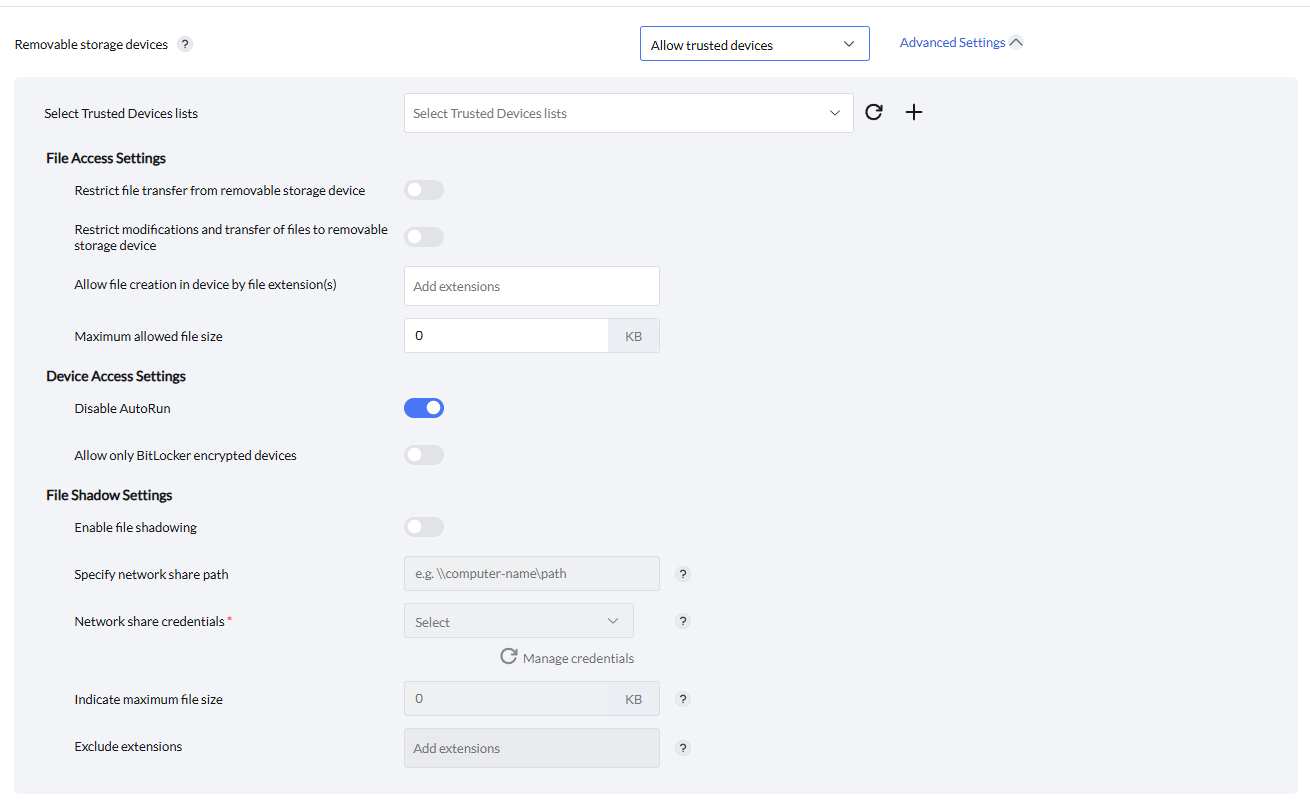Toggle Restrict file transfer from removable storage device
The width and height of the screenshot is (1310, 804).
coord(424,190)
